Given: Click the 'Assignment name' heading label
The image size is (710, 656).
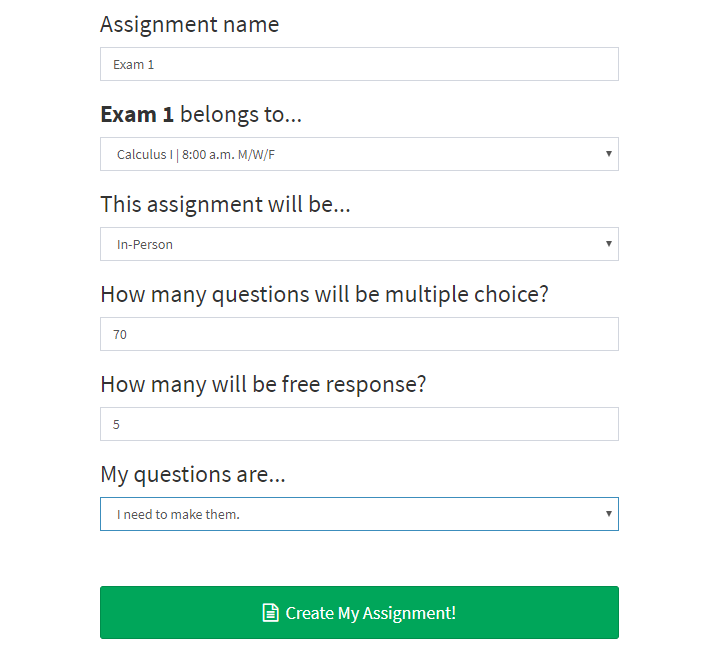Looking at the screenshot, I should click(x=189, y=24).
